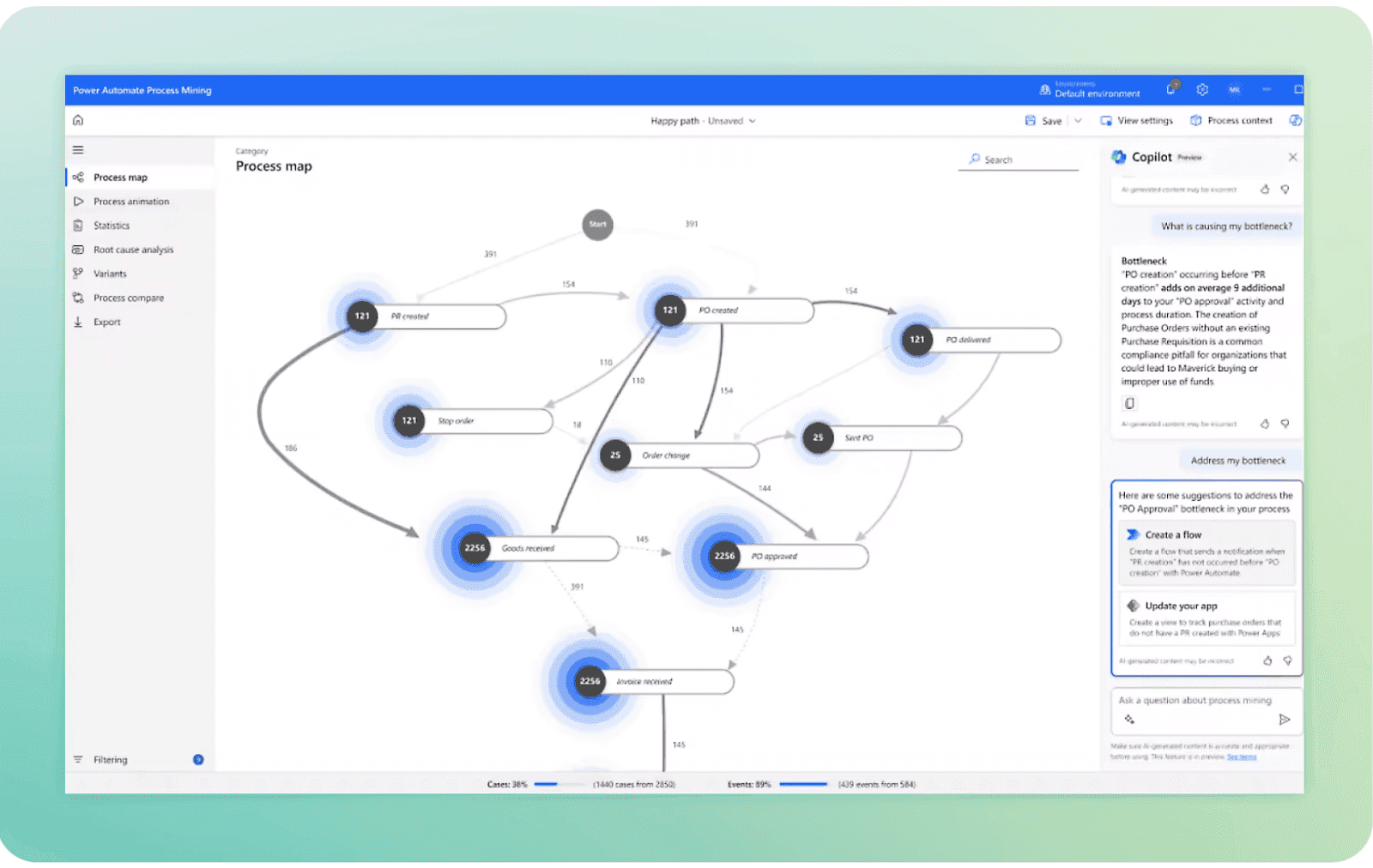
Task: Give thumbs down on the Copilot suggestions
Action: click(1287, 660)
